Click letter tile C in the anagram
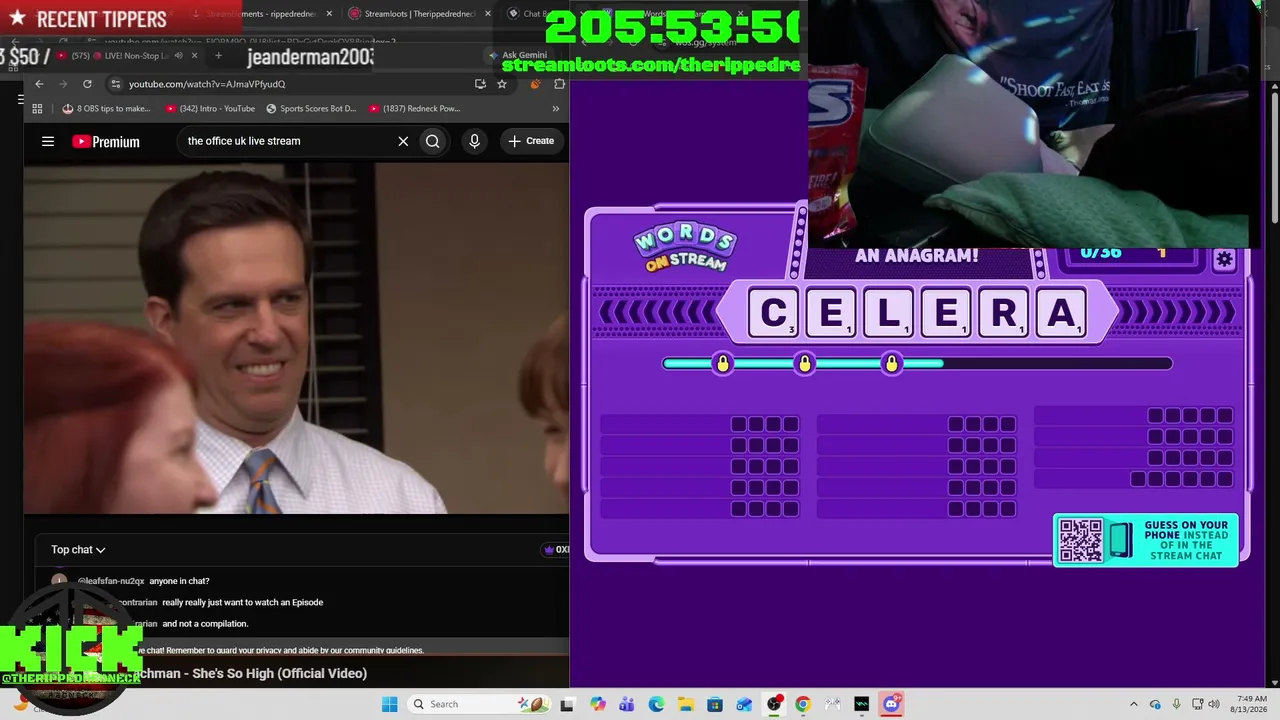This screenshot has width=1280, height=720. pos(774,313)
